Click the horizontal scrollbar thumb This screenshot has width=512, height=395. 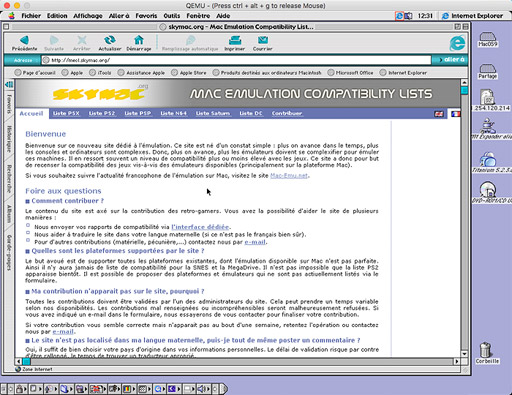[x=27, y=361]
